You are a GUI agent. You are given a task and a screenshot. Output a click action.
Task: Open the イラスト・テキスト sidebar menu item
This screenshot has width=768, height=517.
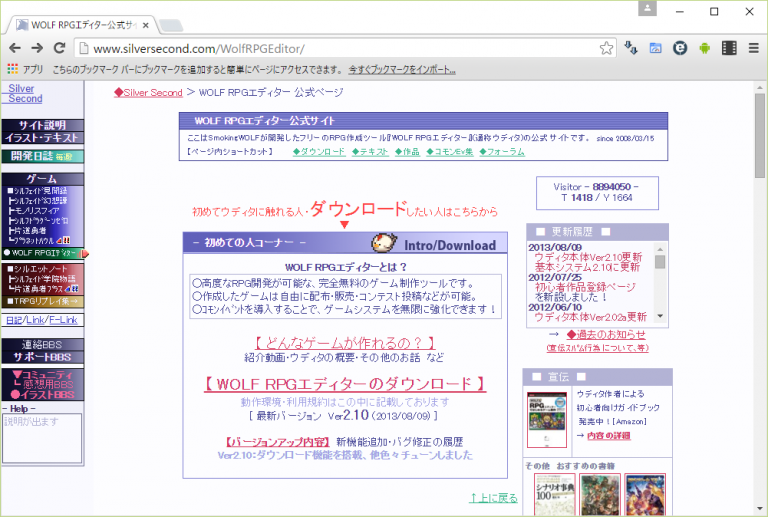click(42, 138)
